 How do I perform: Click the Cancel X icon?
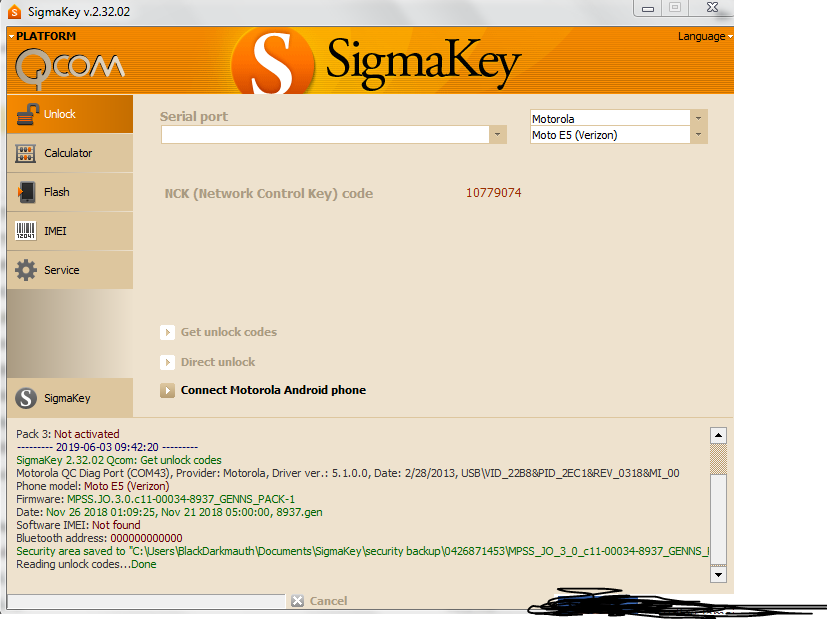coord(297,601)
